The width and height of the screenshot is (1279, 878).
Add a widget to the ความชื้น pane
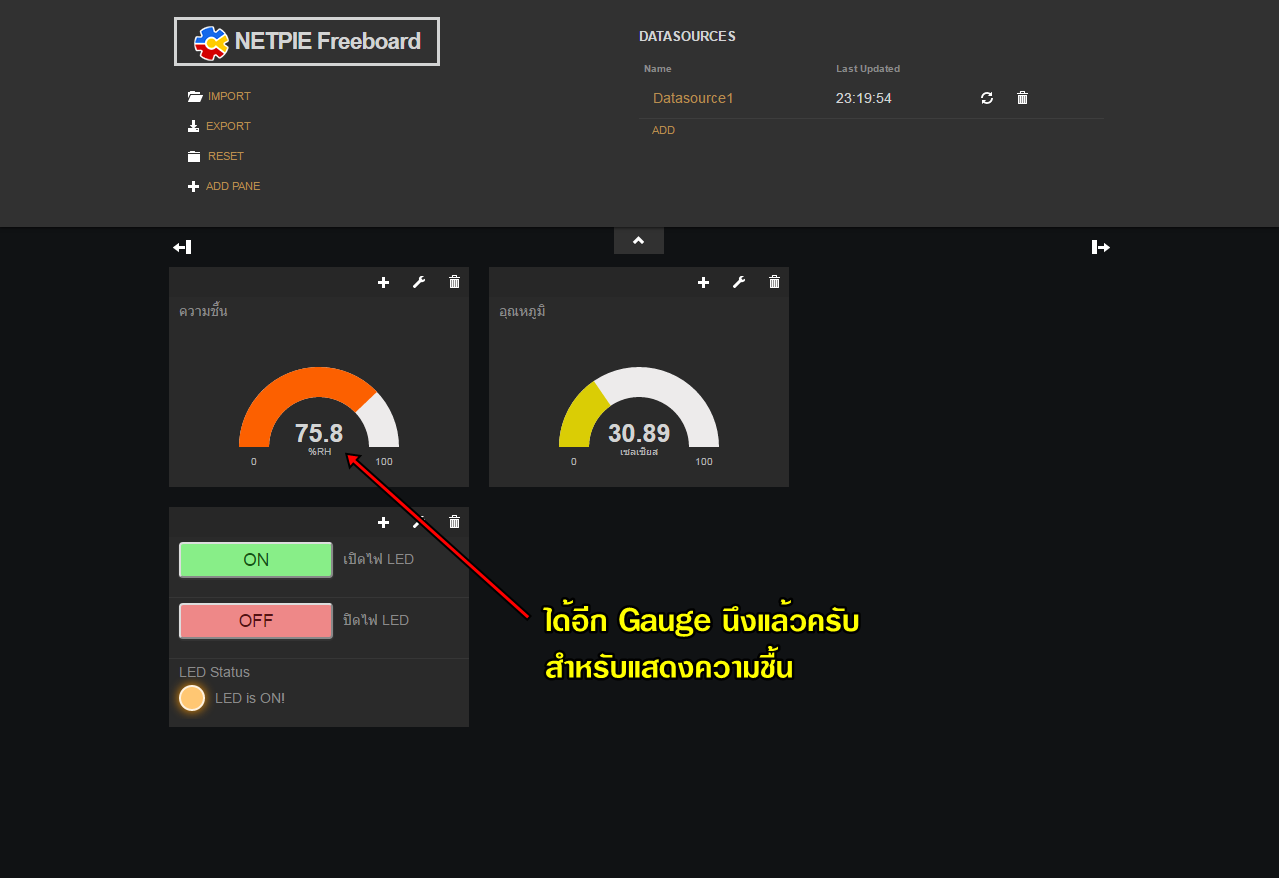383,282
